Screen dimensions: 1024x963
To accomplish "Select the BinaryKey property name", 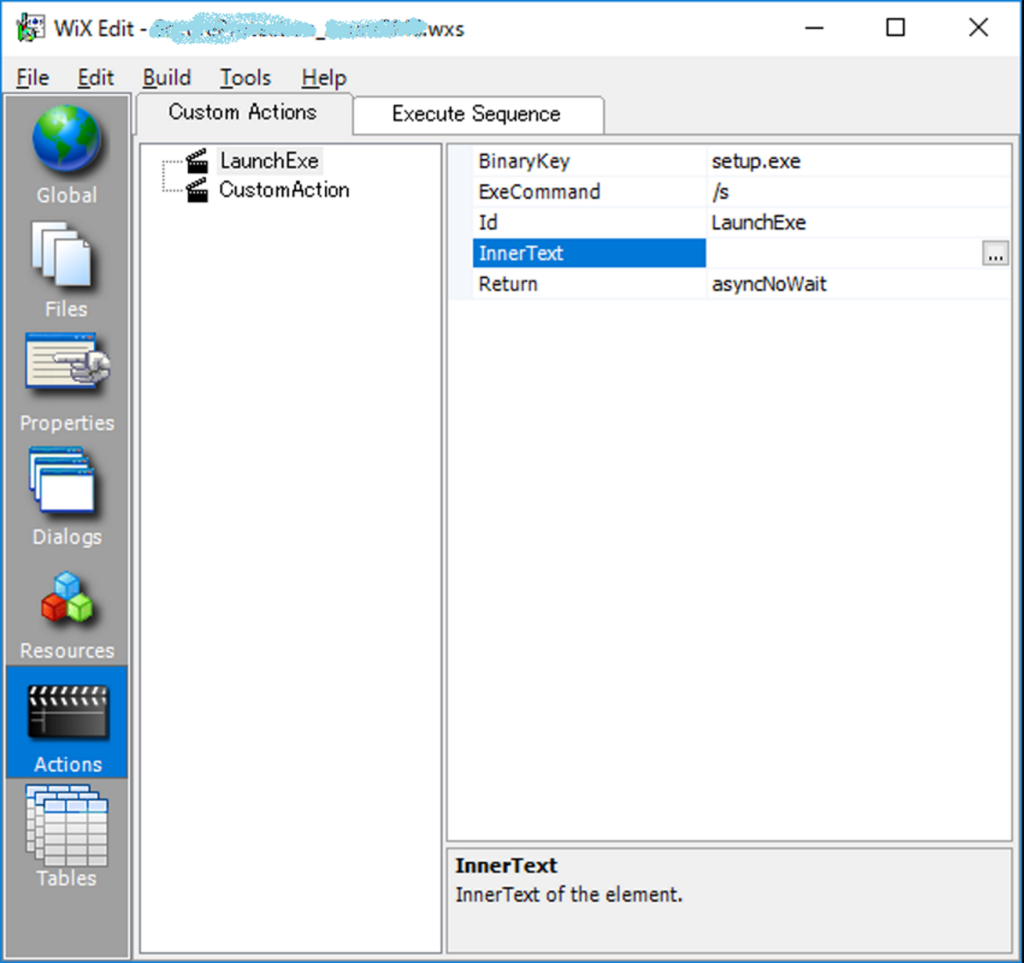I will (x=589, y=161).
